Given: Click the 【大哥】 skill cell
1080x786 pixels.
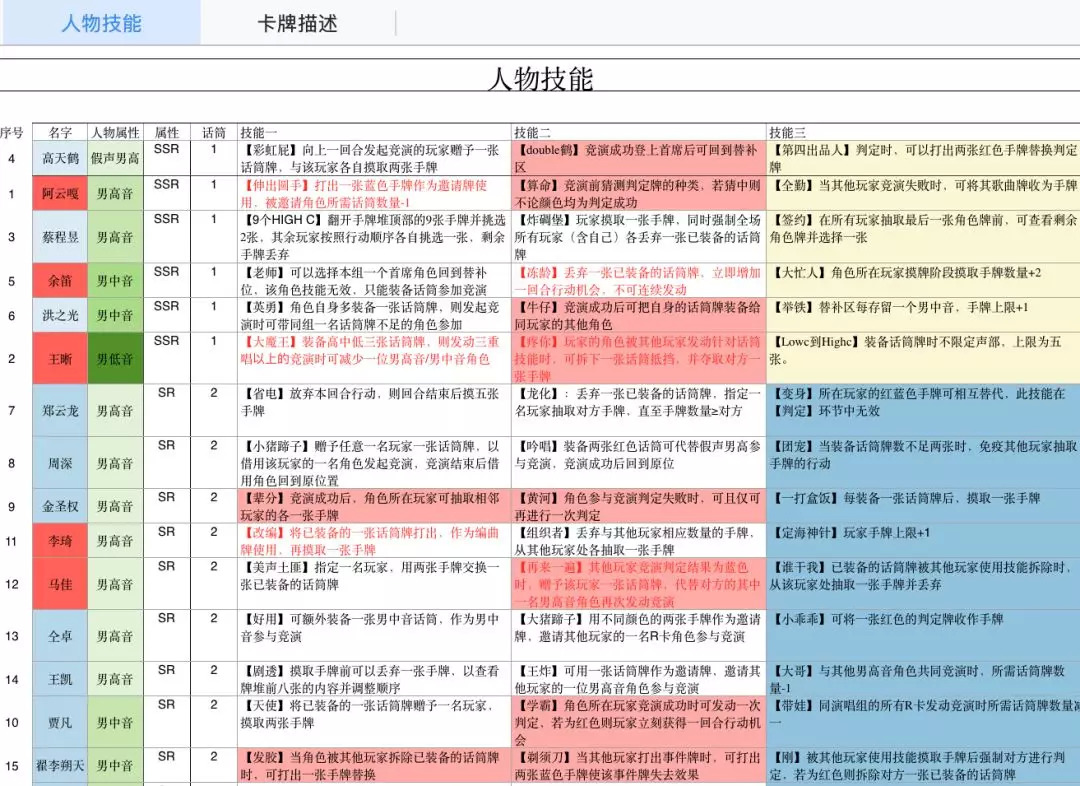Looking at the screenshot, I should [923, 679].
